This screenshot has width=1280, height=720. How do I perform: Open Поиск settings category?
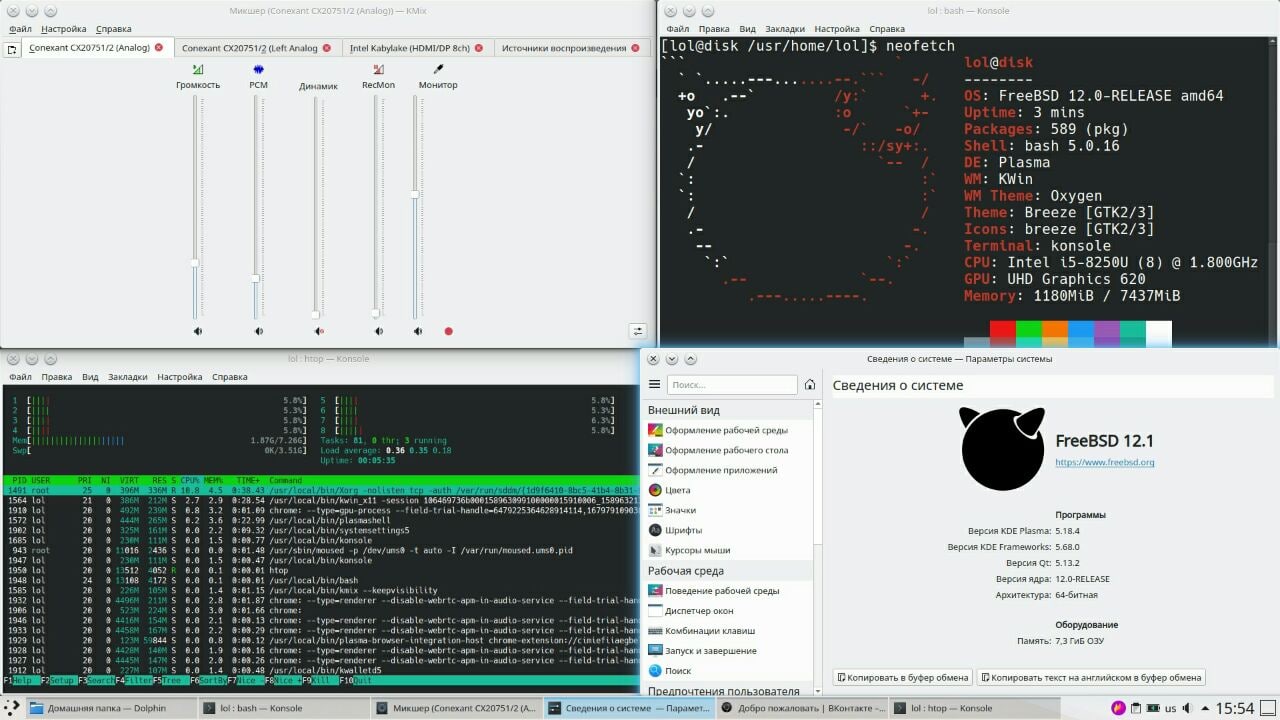tap(727, 671)
